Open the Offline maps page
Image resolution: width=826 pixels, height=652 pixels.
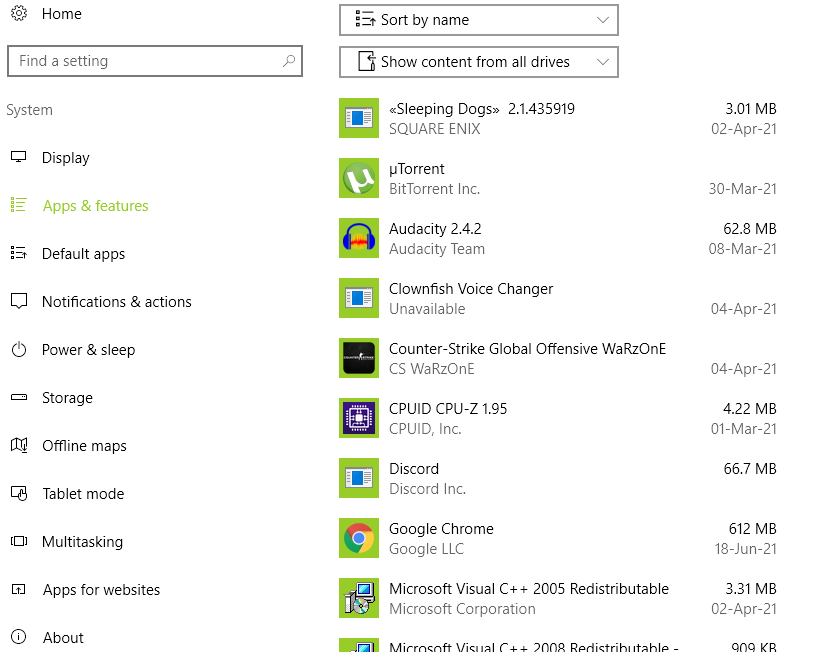coord(84,446)
